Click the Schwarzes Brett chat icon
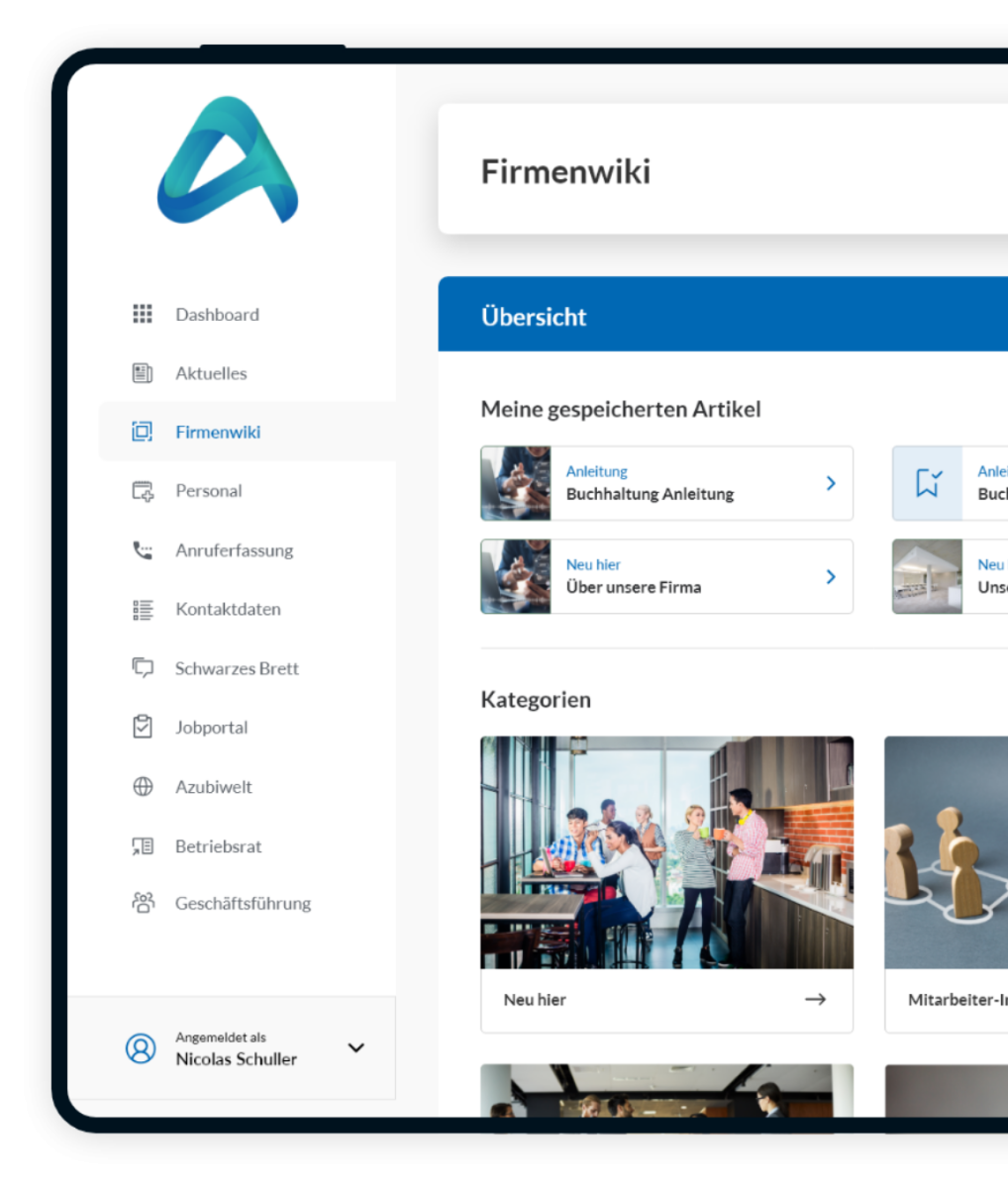 [x=143, y=668]
